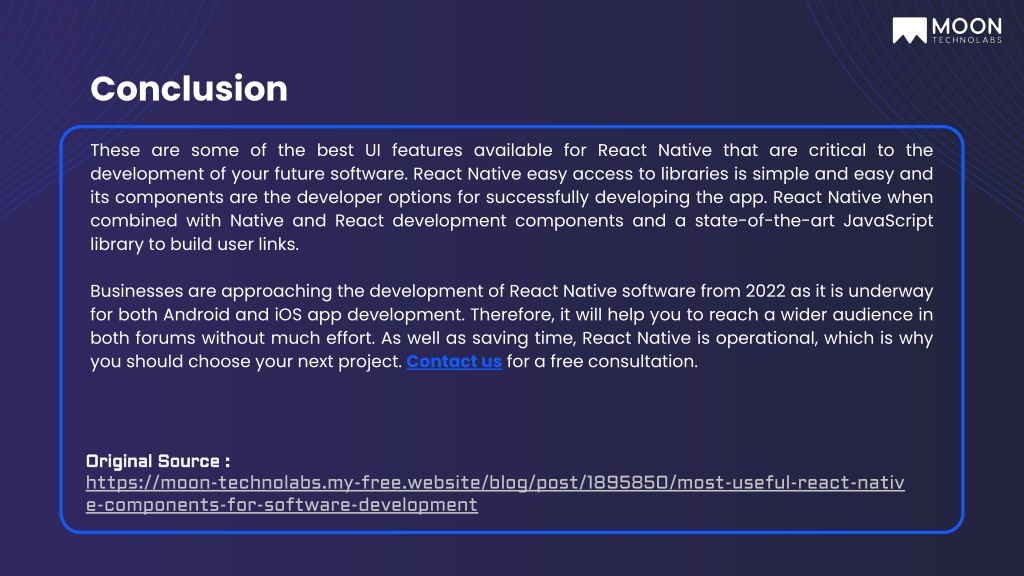Click the 'Original Source :' label
This screenshot has width=1024, height=576.
tap(157, 461)
